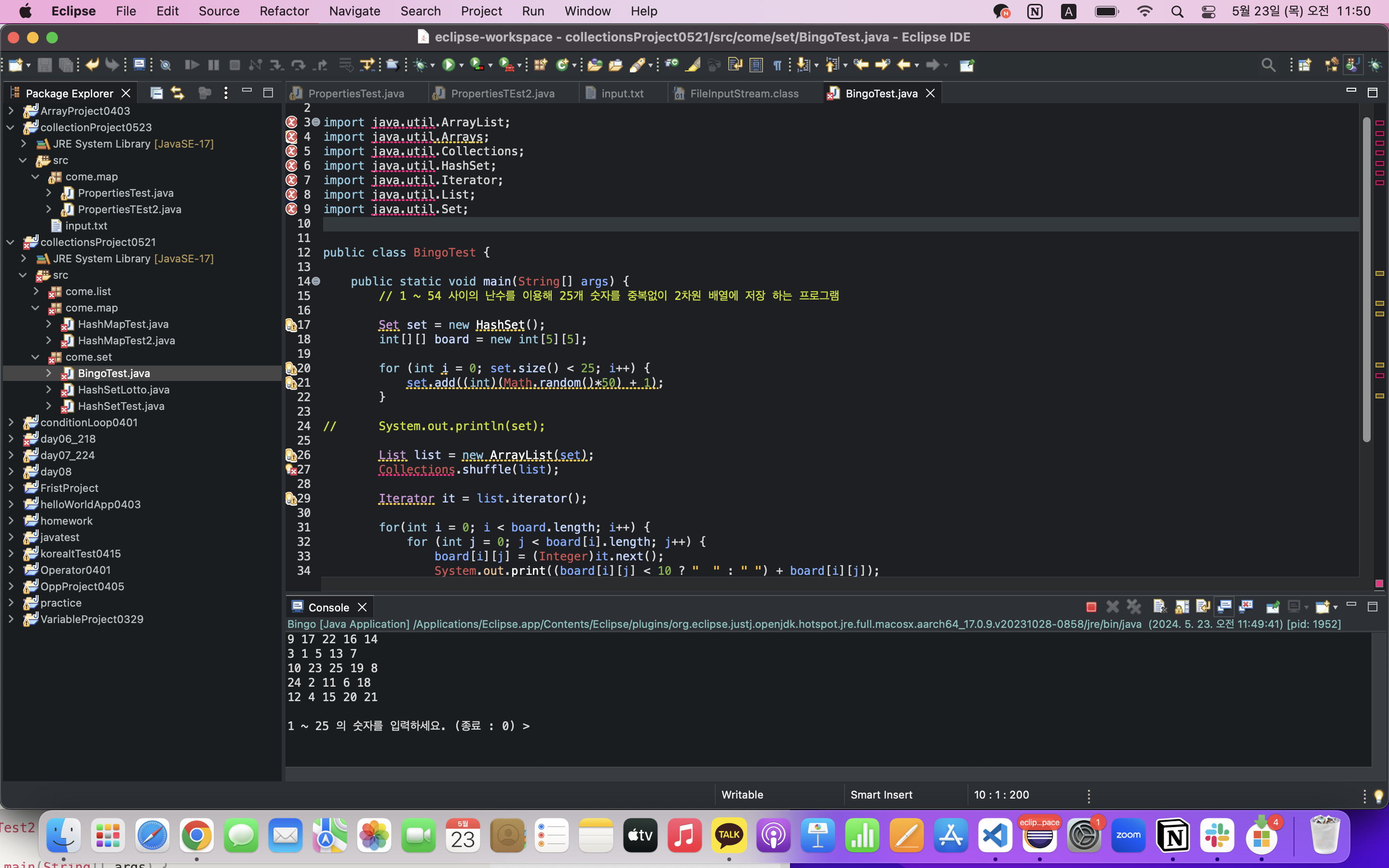Toggle Link with Editor in Package Explorer
1389x868 pixels.
click(177, 93)
